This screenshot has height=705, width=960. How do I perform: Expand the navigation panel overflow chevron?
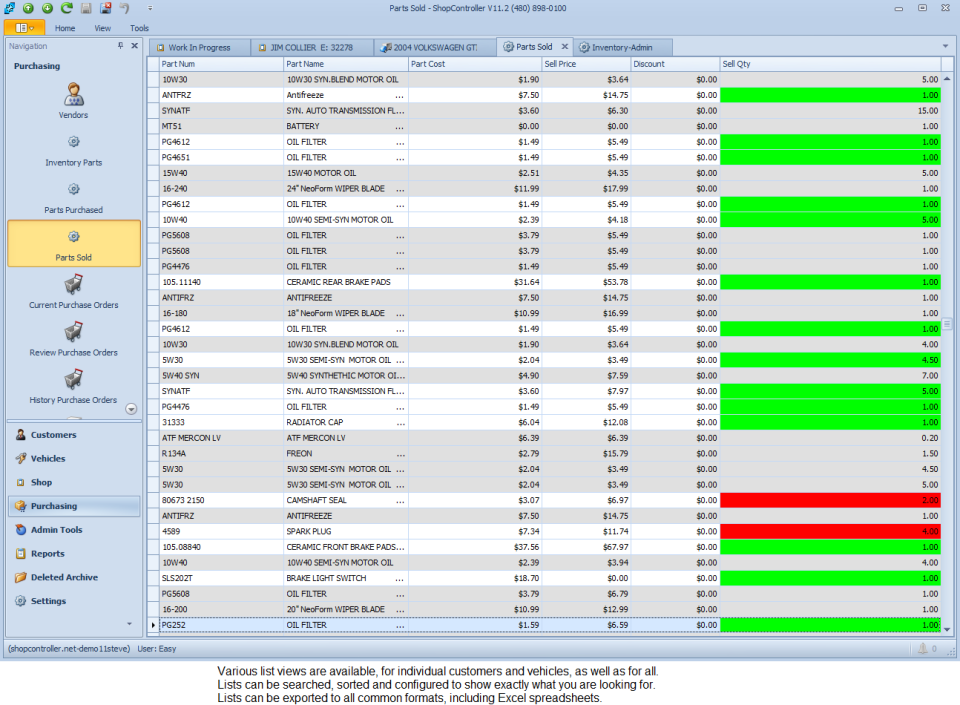click(x=130, y=408)
